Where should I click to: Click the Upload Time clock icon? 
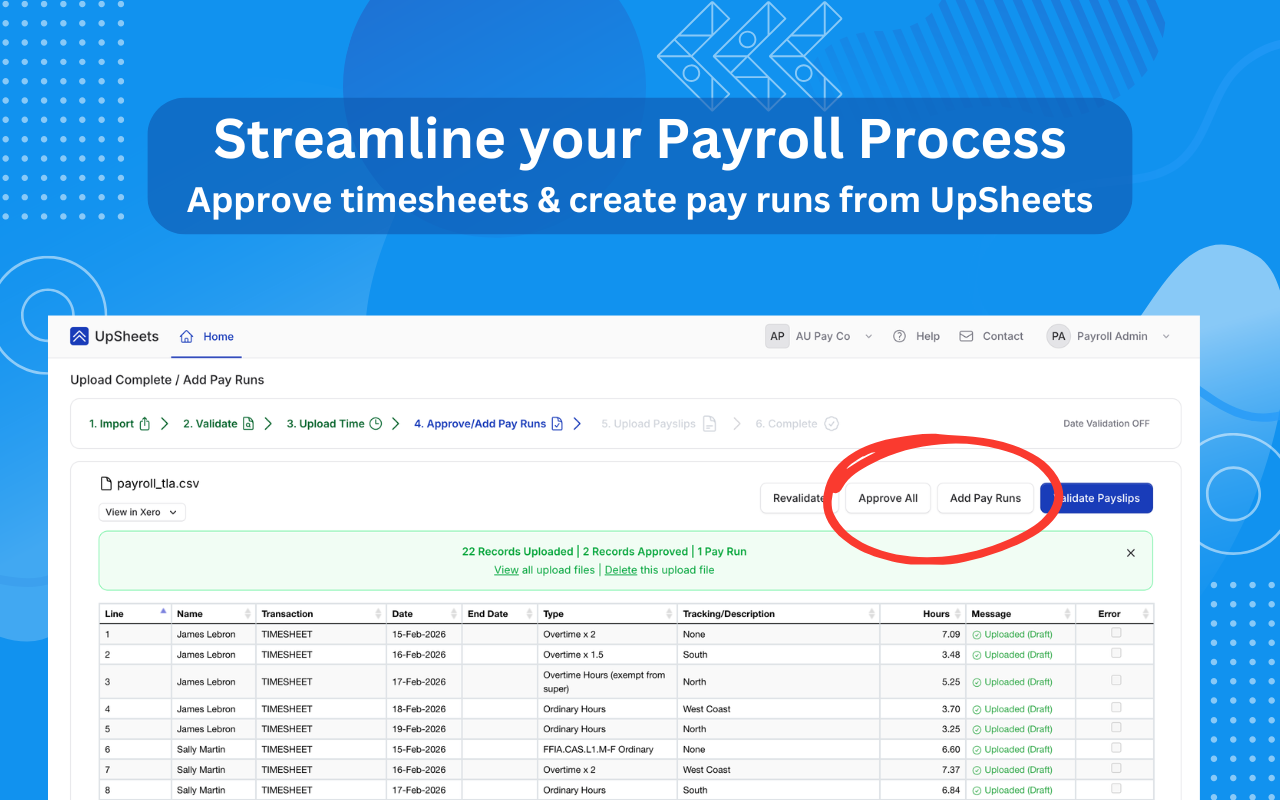tap(376, 424)
